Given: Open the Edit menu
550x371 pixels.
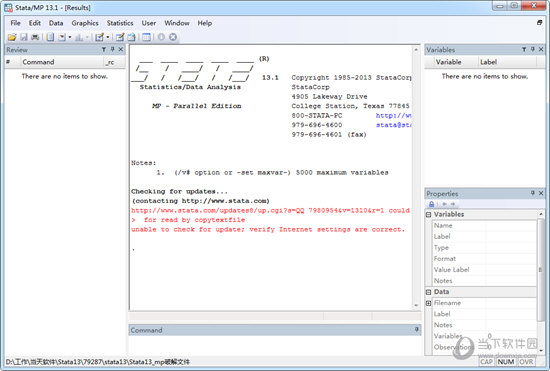Looking at the screenshot, I should 35,23.
